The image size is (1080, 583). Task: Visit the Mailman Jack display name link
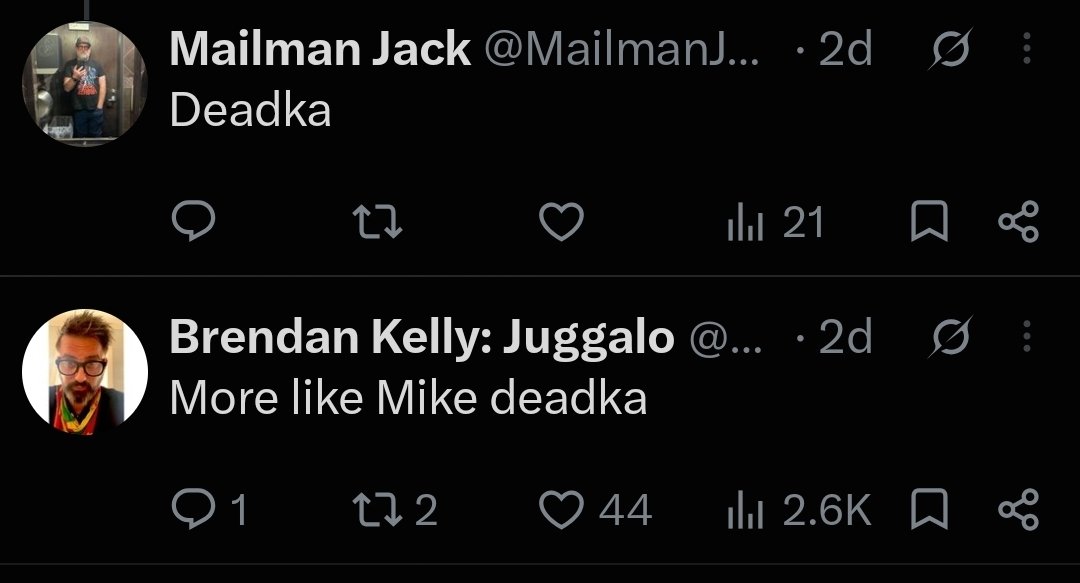[x=320, y=49]
